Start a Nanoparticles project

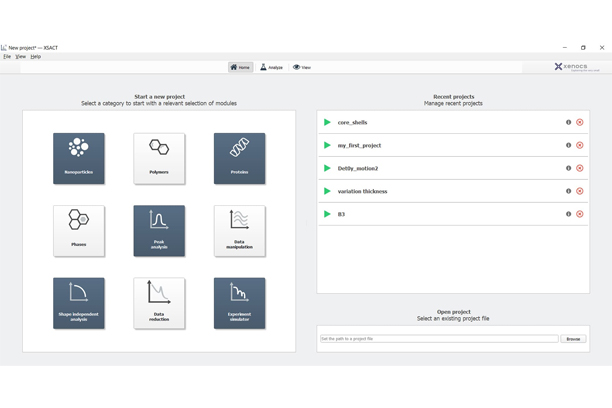click(x=79, y=158)
